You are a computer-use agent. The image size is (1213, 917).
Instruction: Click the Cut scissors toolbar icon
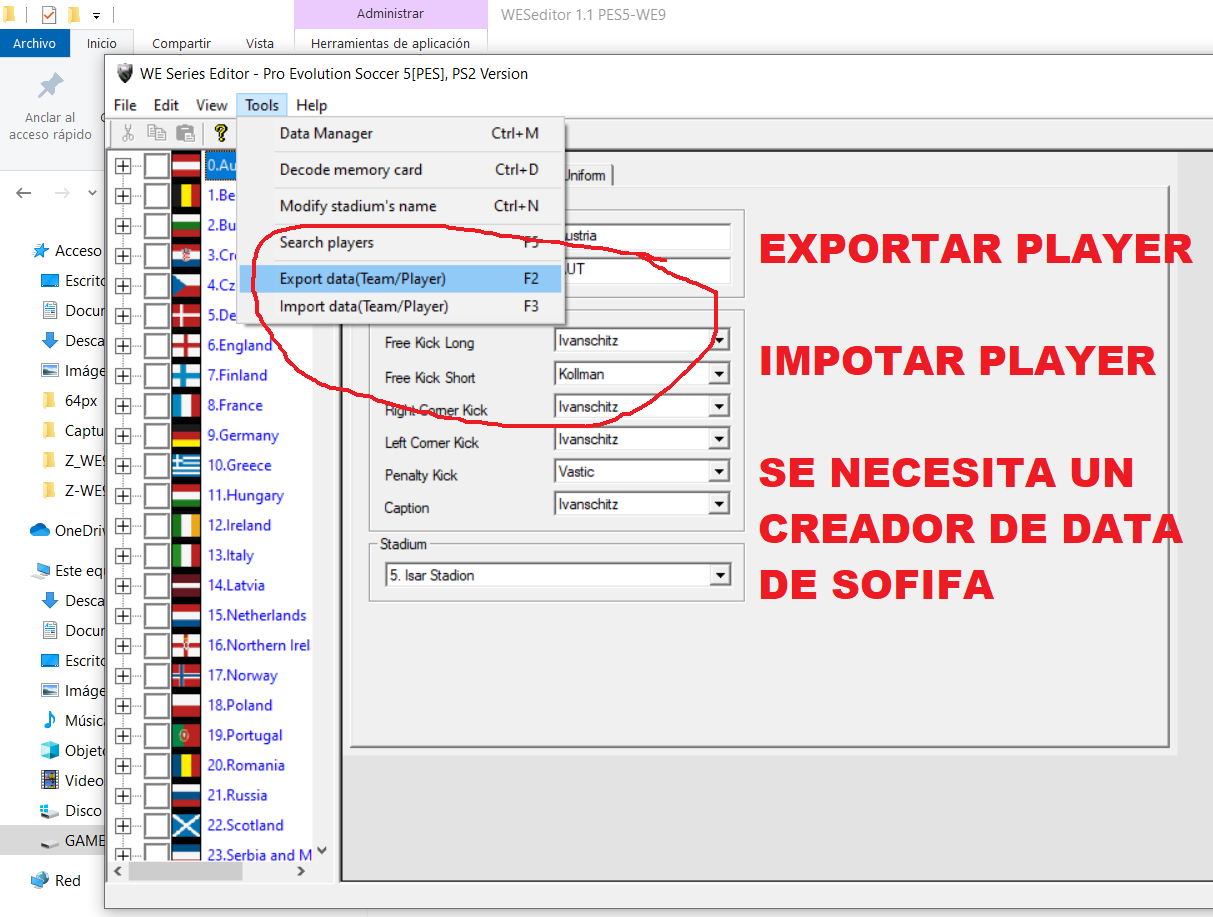[x=128, y=133]
